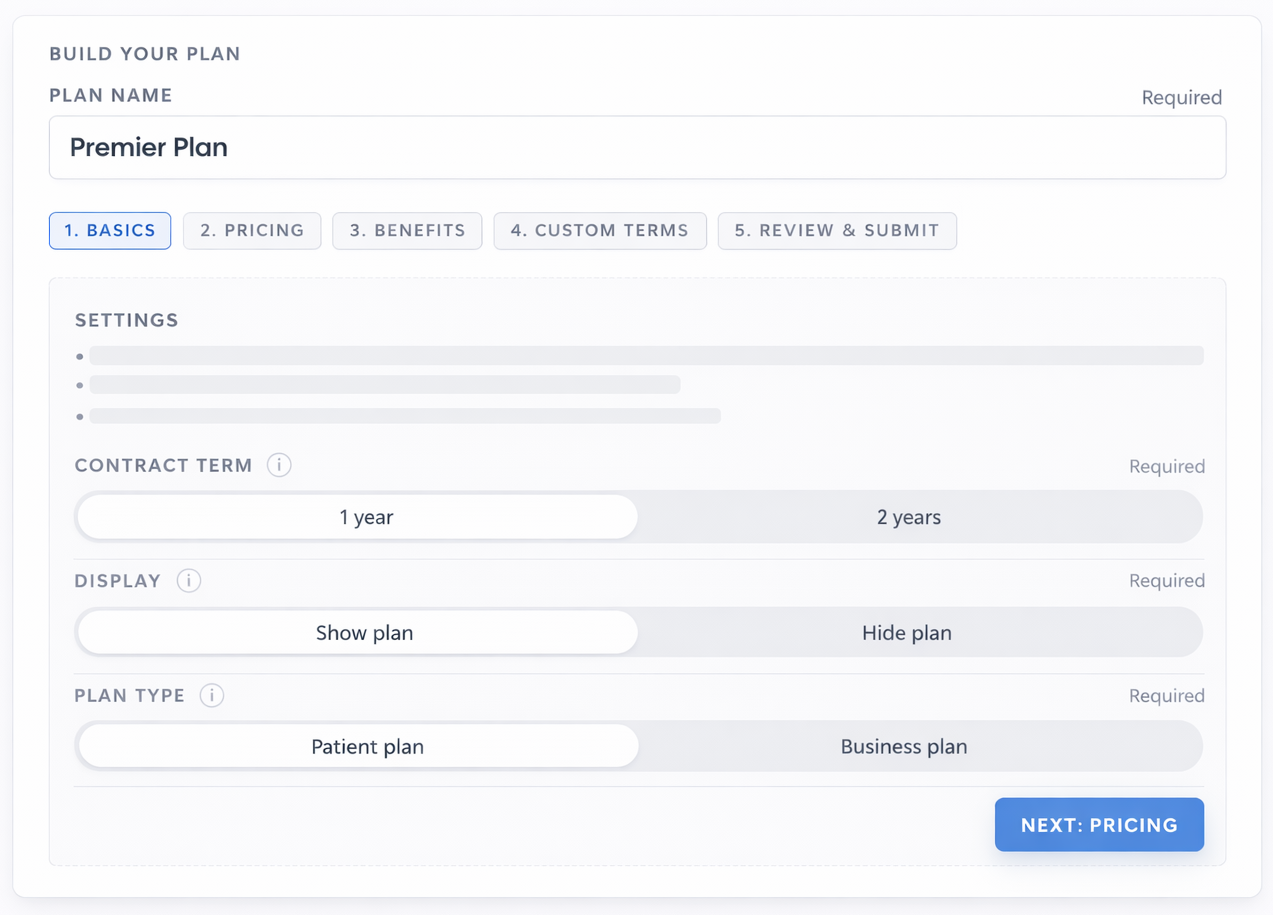Open the 2. Pricing tab
This screenshot has height=915, width=1273.
click(x=252, y=231)
